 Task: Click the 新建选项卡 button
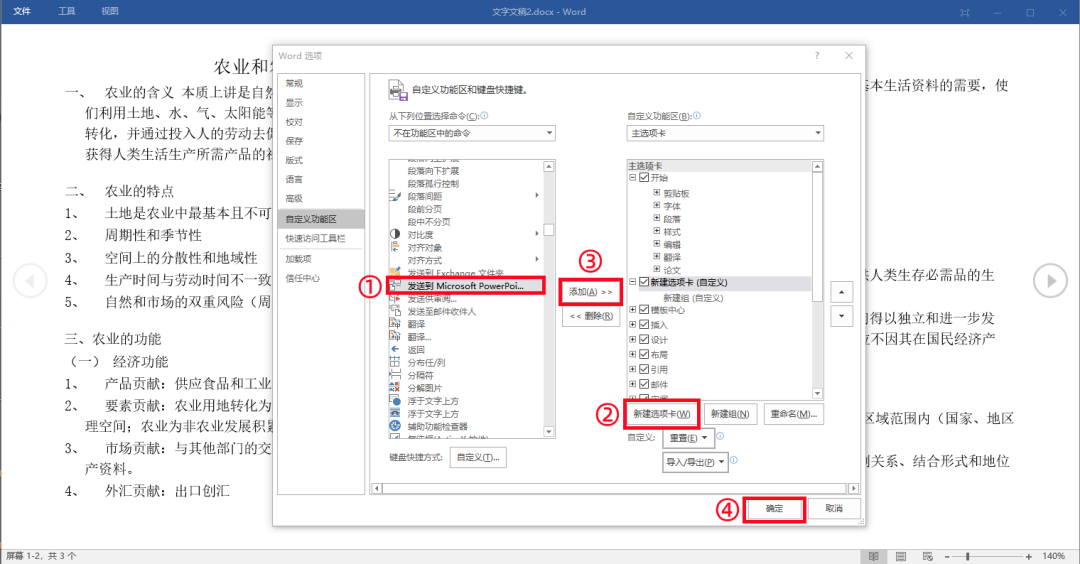[x=661, y=414]
